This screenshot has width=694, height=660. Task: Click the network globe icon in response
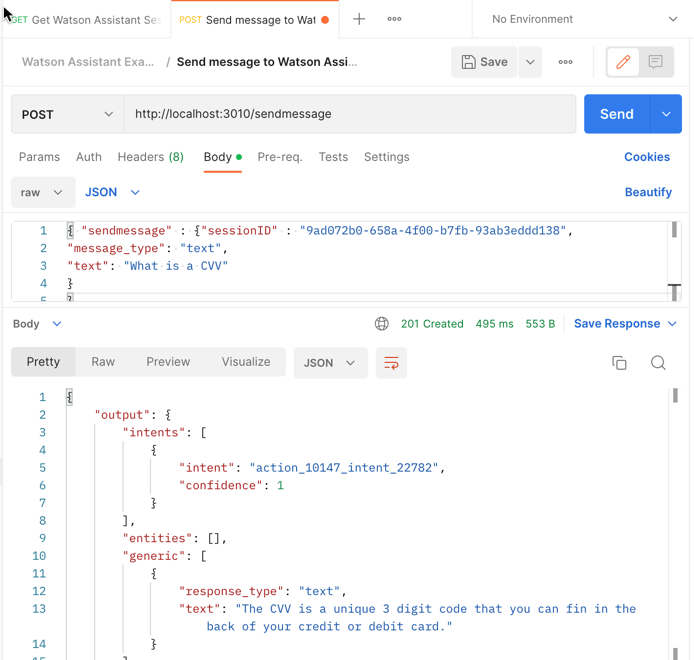pos(382,324)
